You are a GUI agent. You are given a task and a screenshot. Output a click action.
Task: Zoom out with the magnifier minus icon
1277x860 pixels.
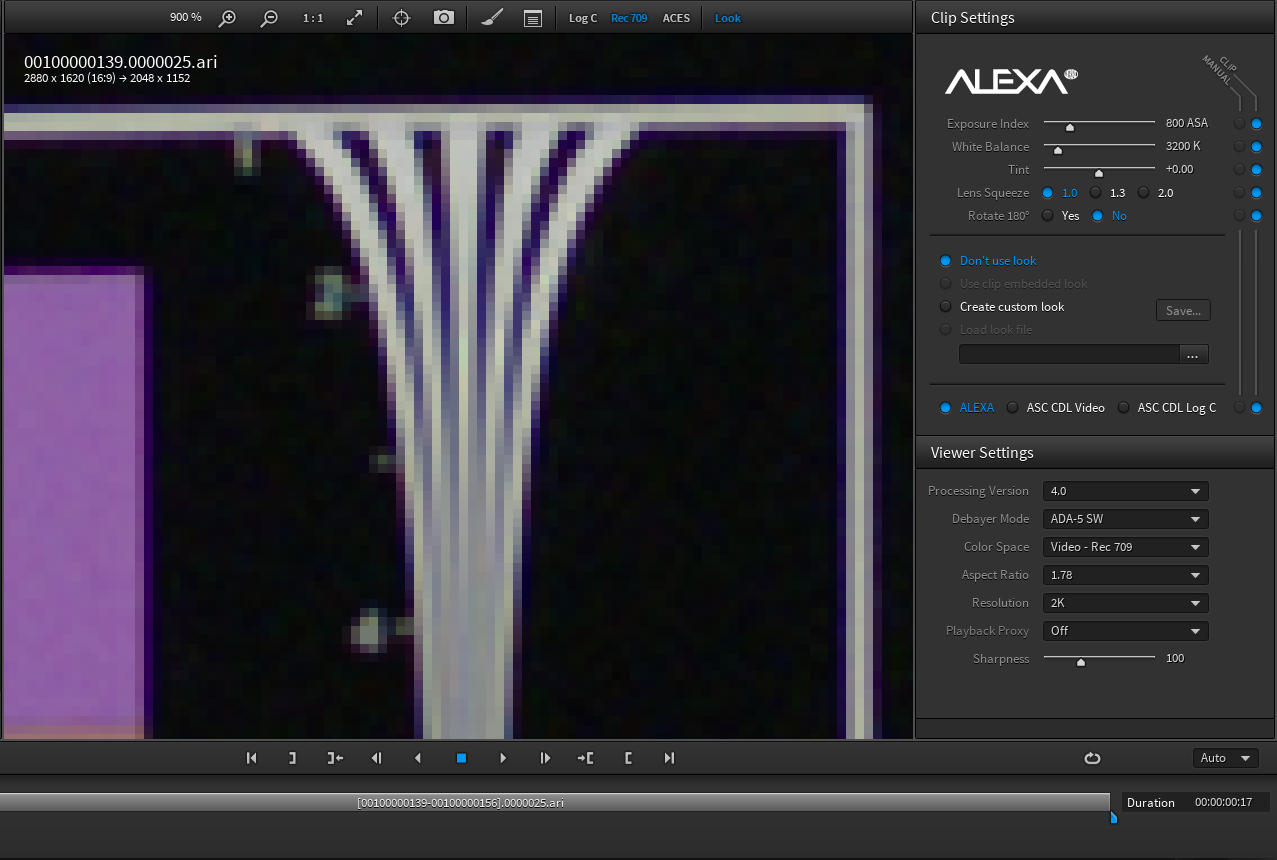pos(269,18)
